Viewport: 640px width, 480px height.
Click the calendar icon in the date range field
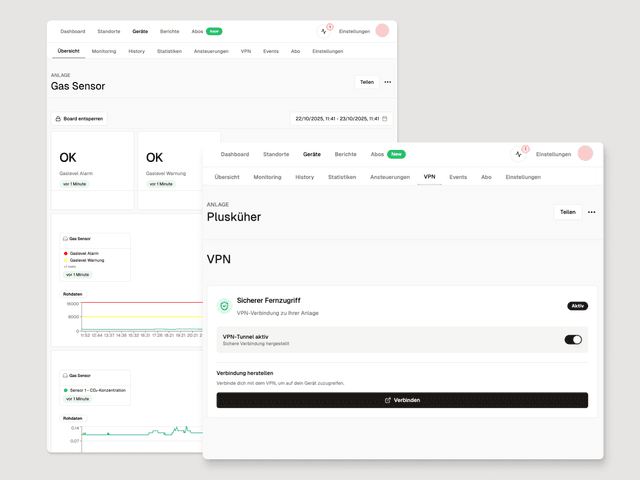[x=384, y=118]
